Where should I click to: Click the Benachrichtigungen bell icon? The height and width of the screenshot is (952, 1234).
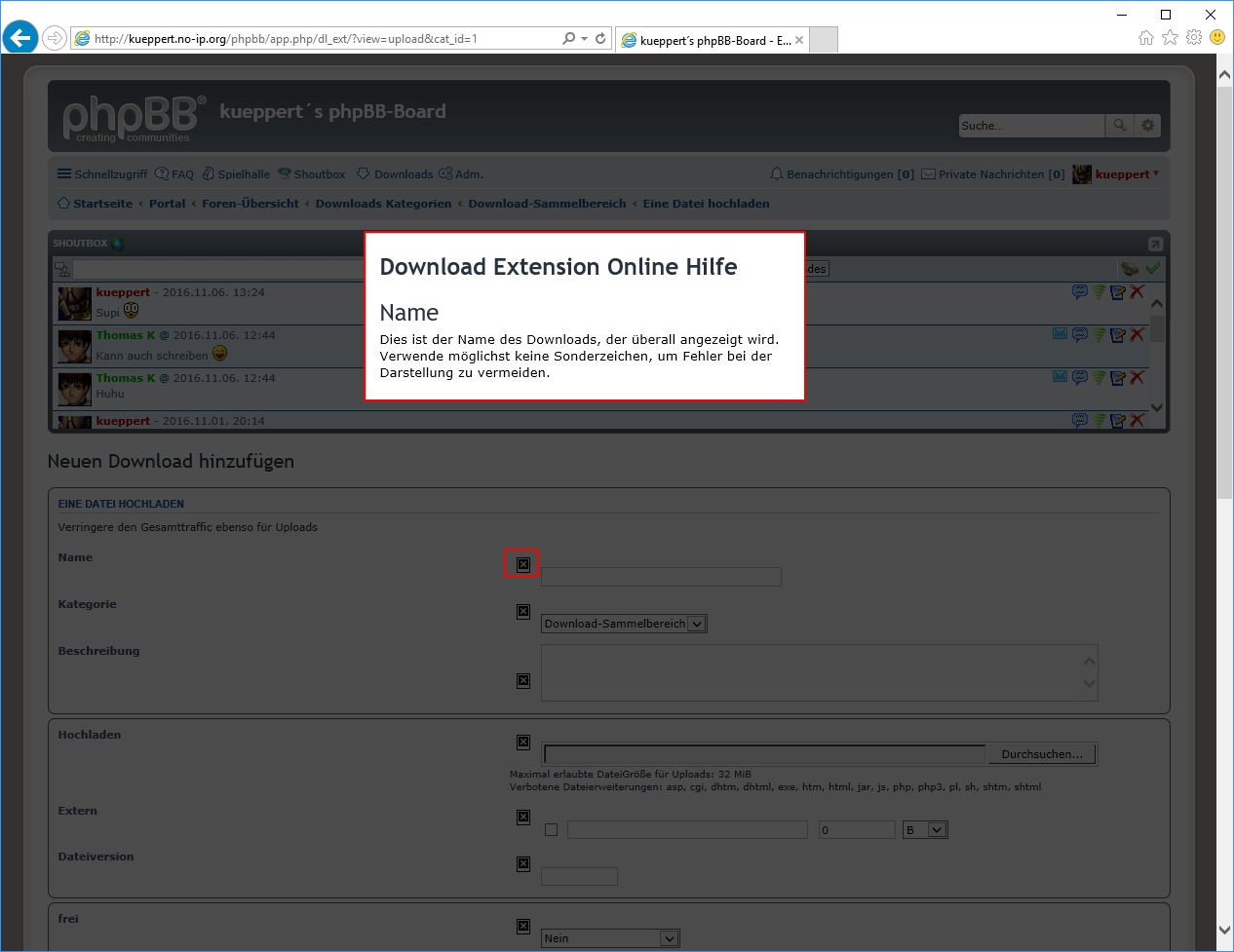[776, 173]
